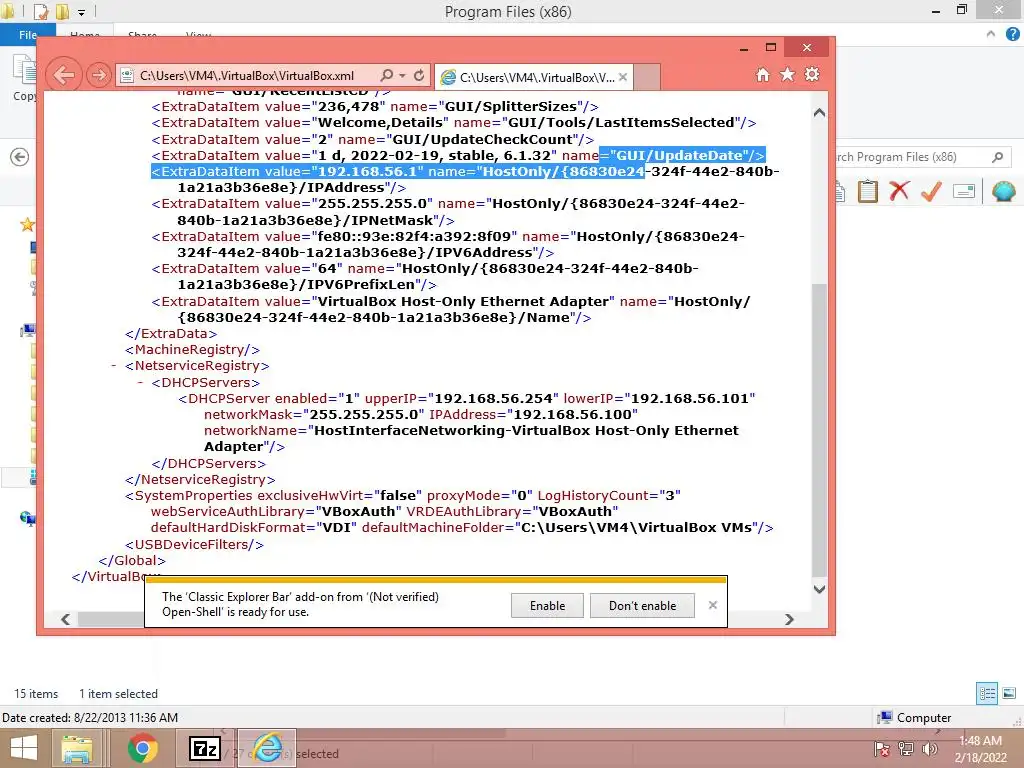Screen dimensions: 1024x768
Task: Click the IE vertical scrollbar thumb
Action: click(x=820, y=429)
